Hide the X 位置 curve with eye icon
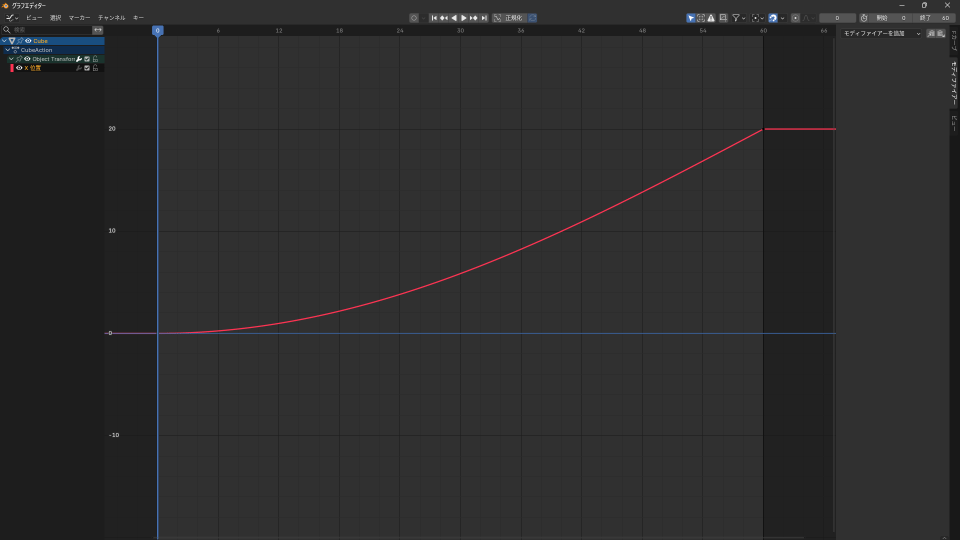Viewport: 960px width, 540px height. pyautogui.click(x=19, y=68)
